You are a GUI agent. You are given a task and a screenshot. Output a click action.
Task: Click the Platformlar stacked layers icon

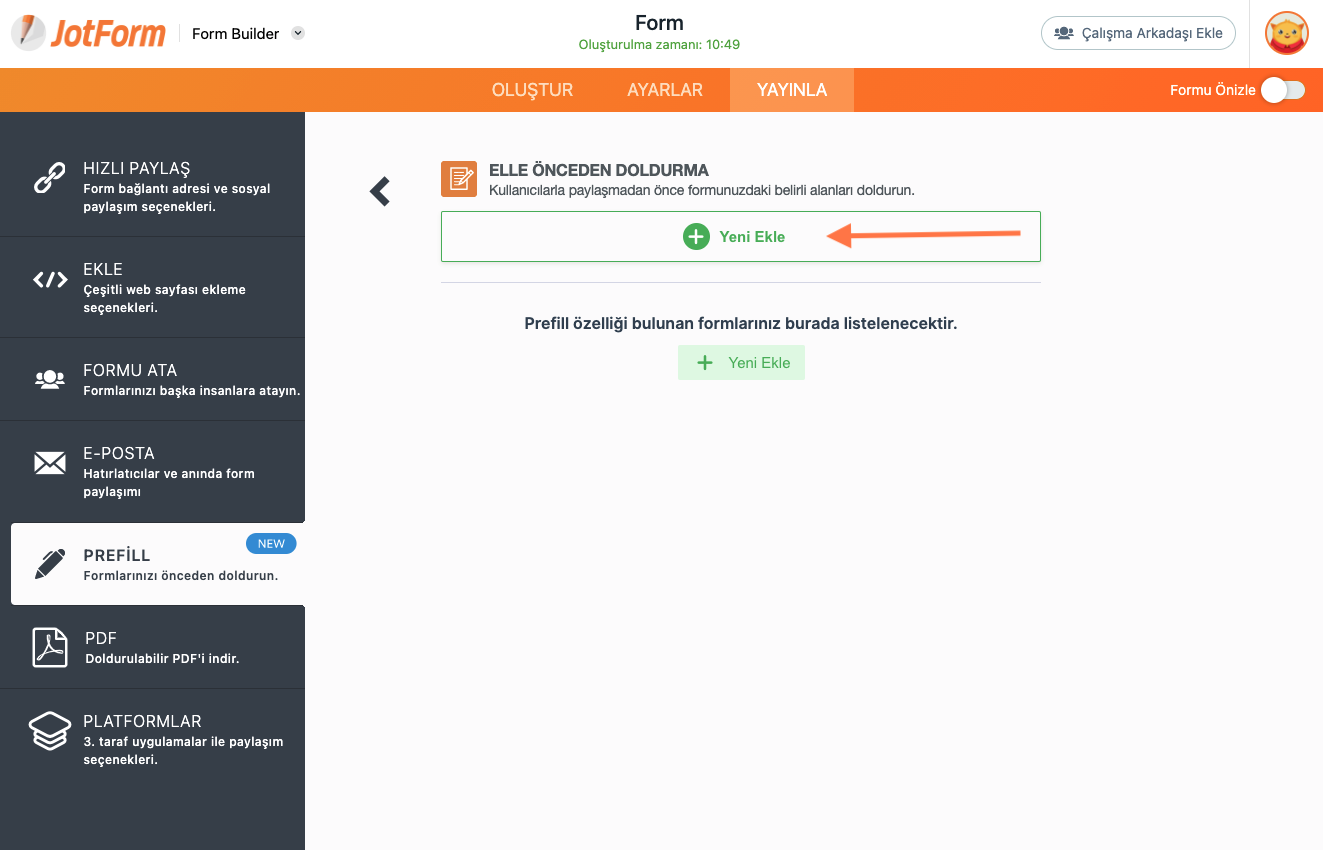click(50, 731)
